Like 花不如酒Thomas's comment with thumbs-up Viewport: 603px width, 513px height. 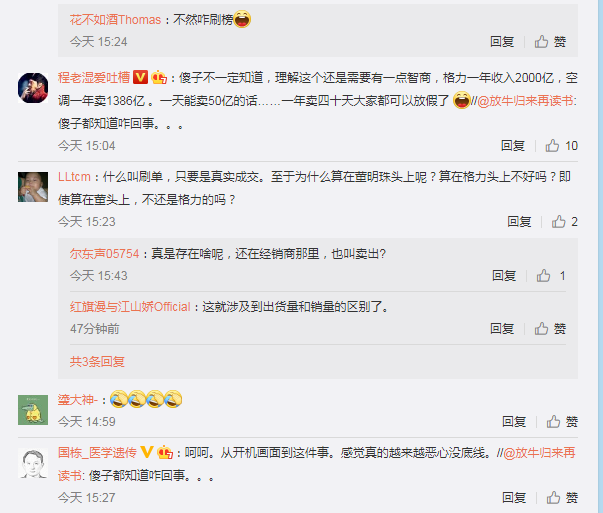[x=550, y=42]
